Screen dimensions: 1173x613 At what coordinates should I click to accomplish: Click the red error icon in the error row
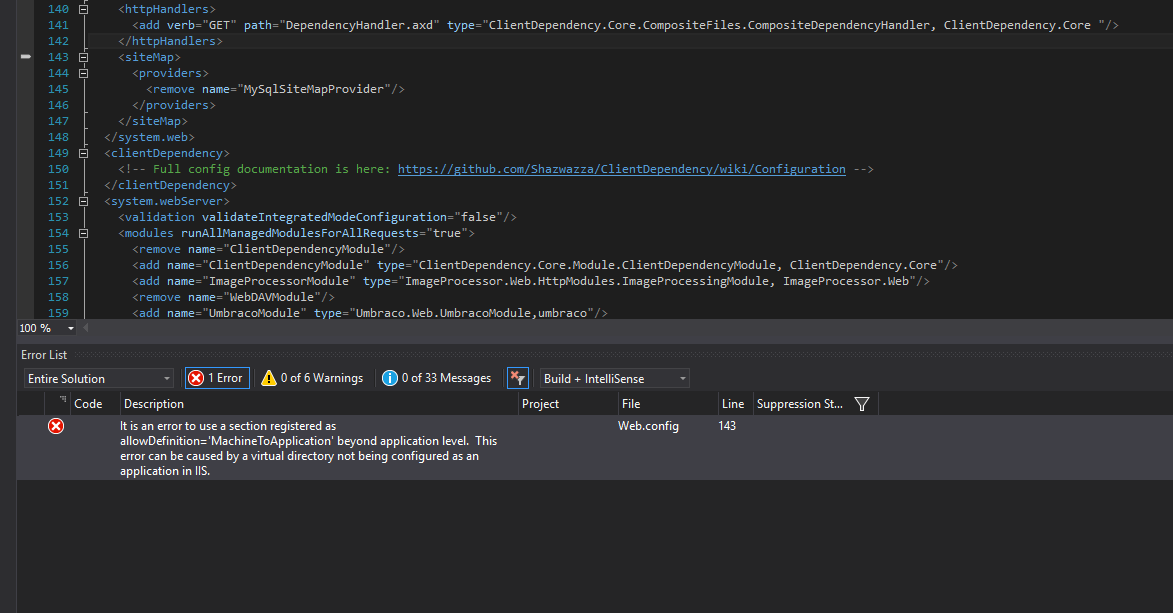pyautogui.click(x=56, y=426)
